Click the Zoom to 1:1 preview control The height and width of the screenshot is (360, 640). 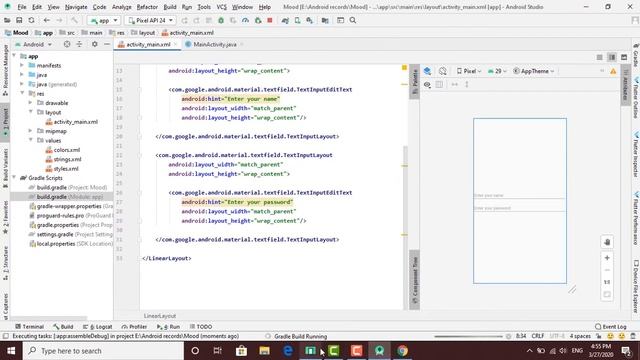click(x=607, y=282)
